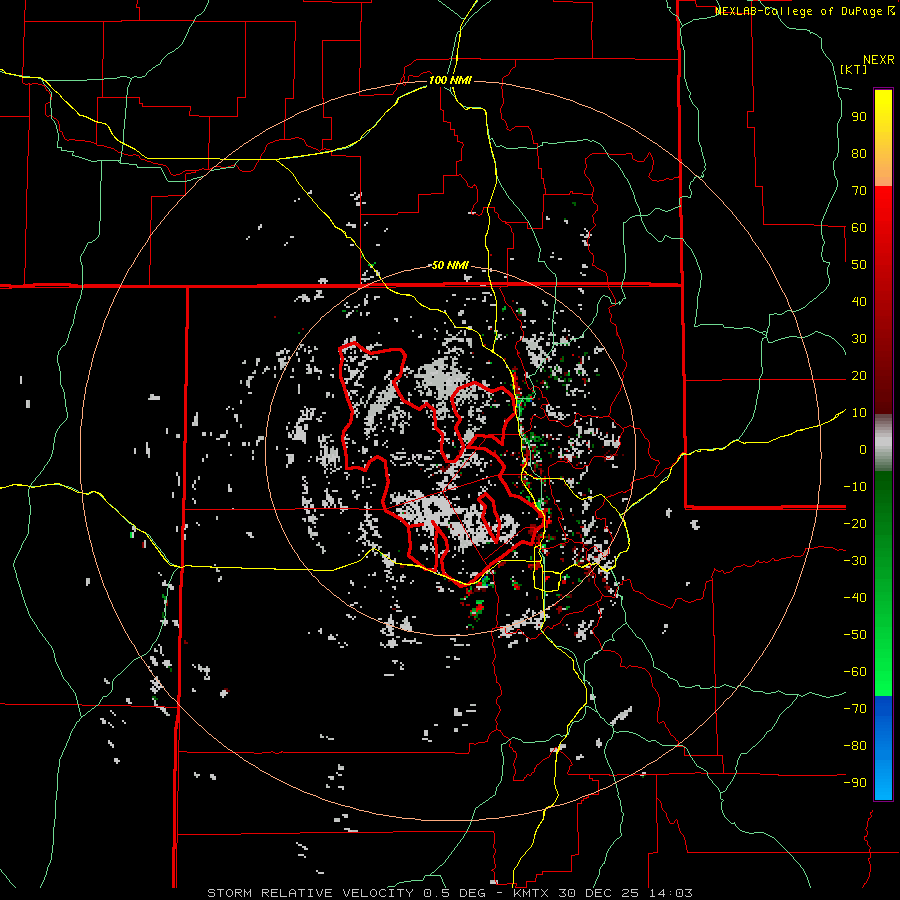Click the 10 value on the velocity scale
This screenshot has height=900, width=900.
click(859, 413)
